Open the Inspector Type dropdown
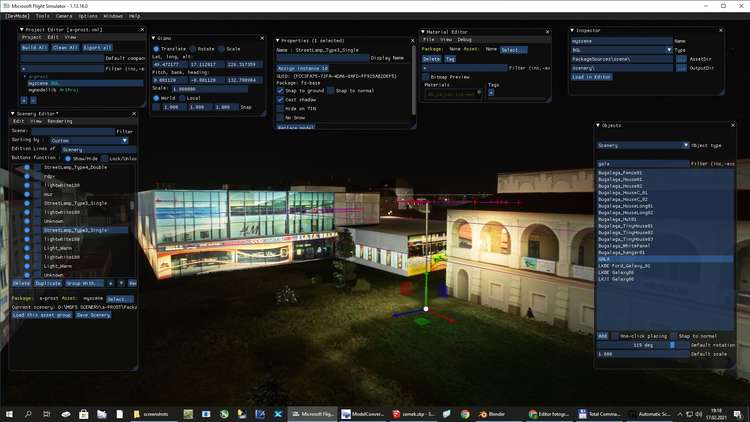 click(x=622, y=50)
